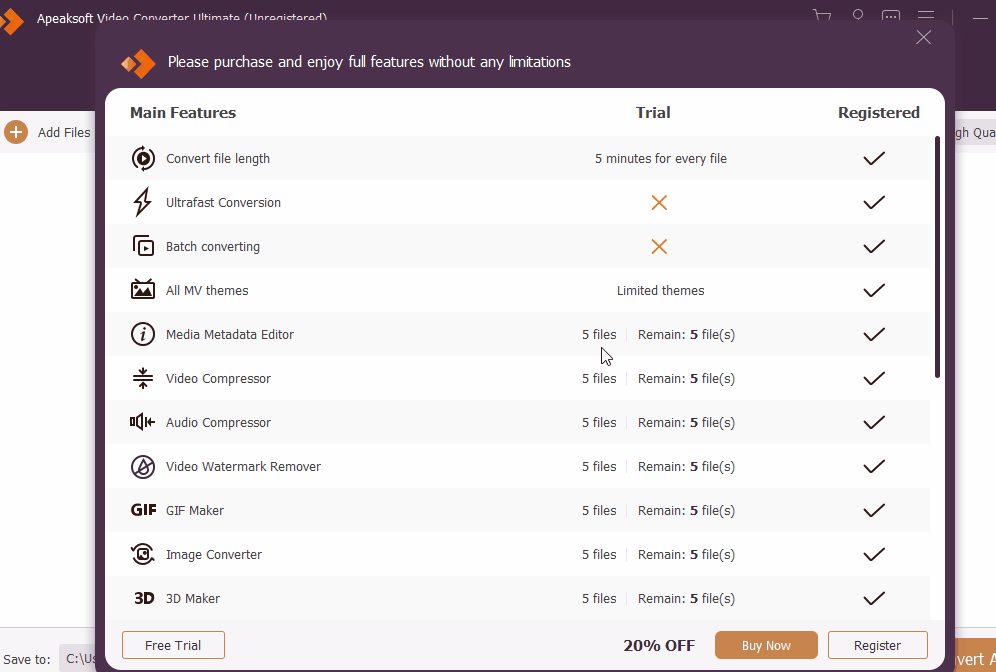996x672 pixels.
Task: Click the Media Metadata Editor label
Action: coord(230,334)
